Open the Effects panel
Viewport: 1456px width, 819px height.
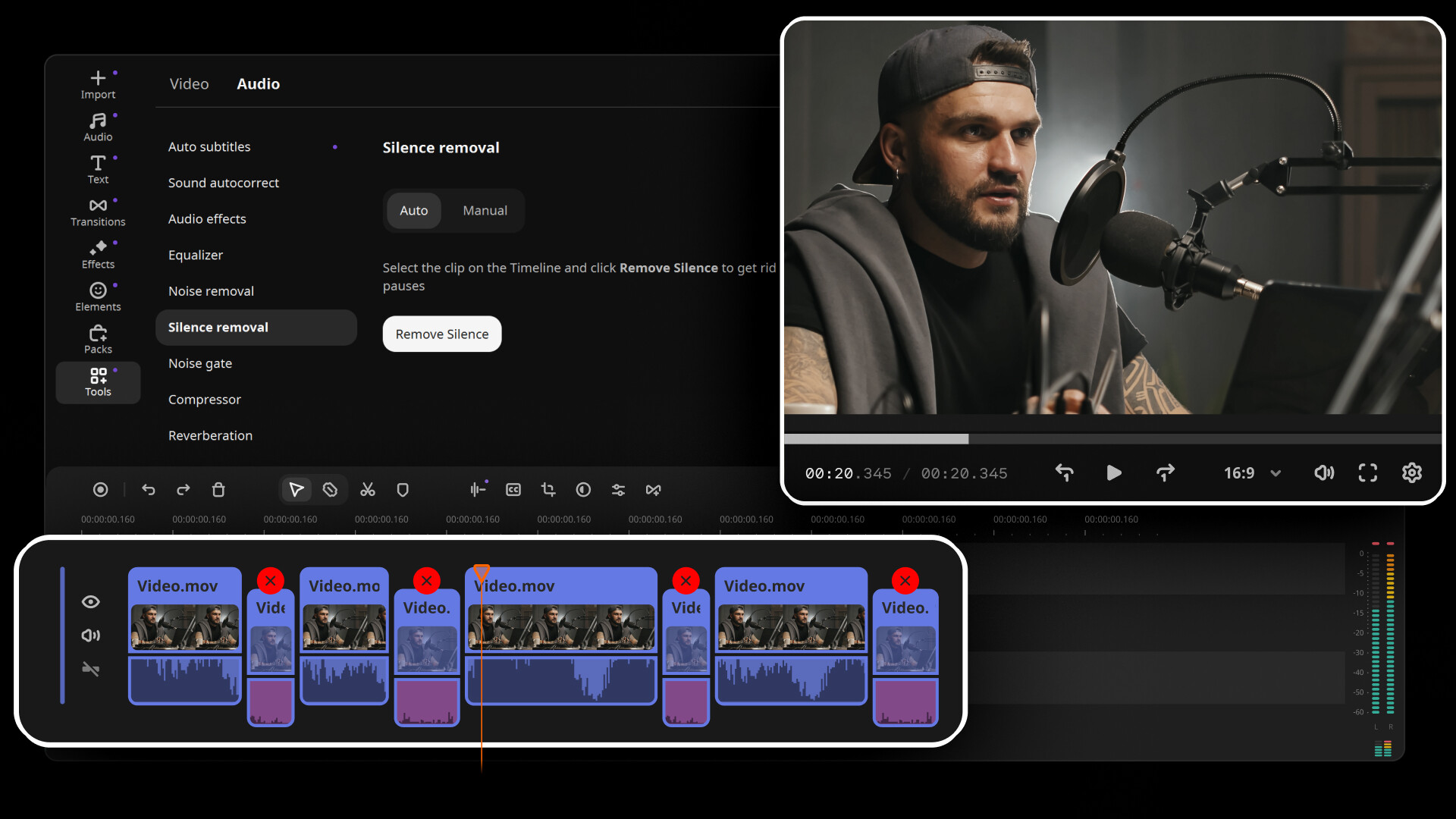click(98, 254)
